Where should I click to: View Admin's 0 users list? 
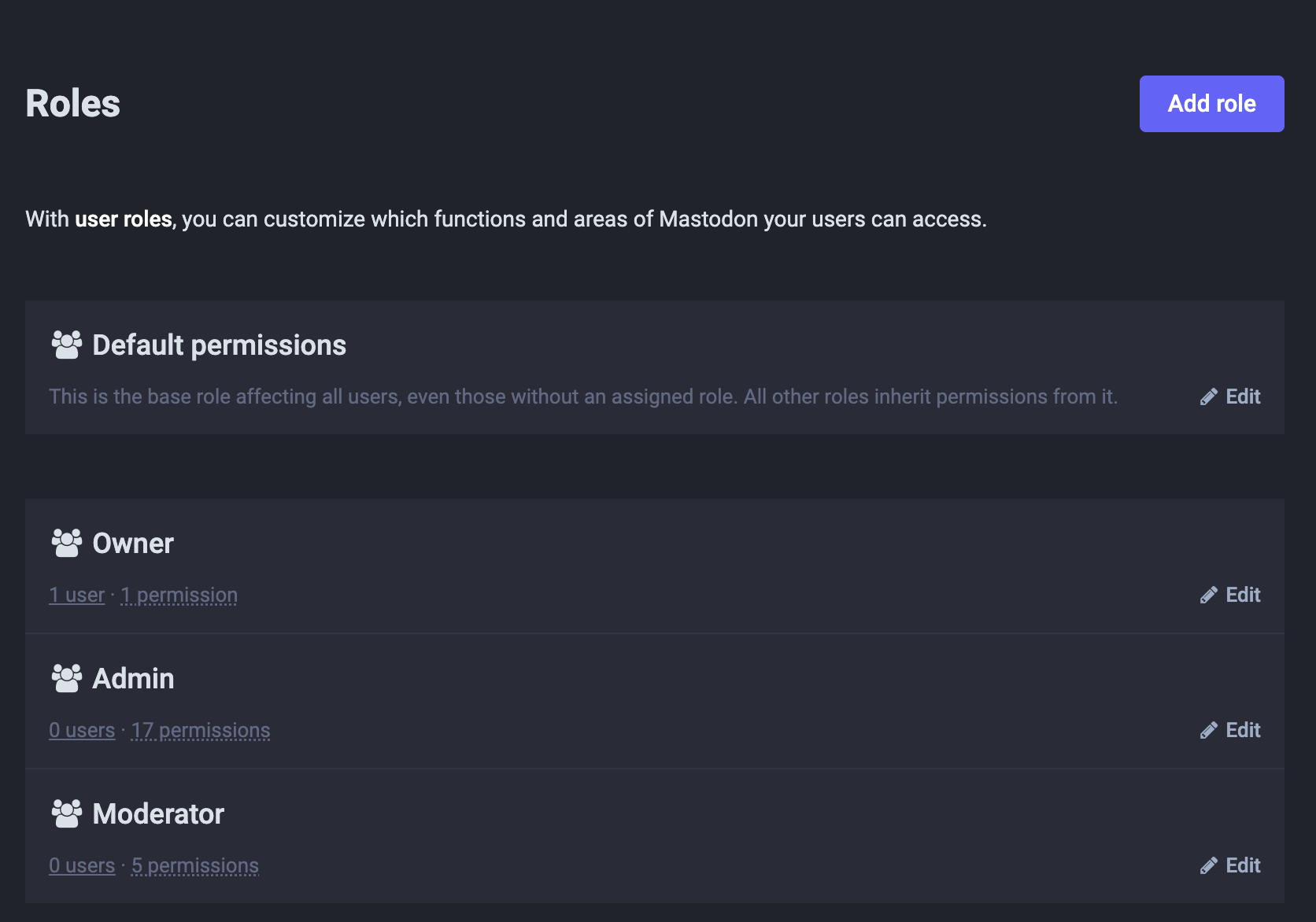tap(82, 731)
